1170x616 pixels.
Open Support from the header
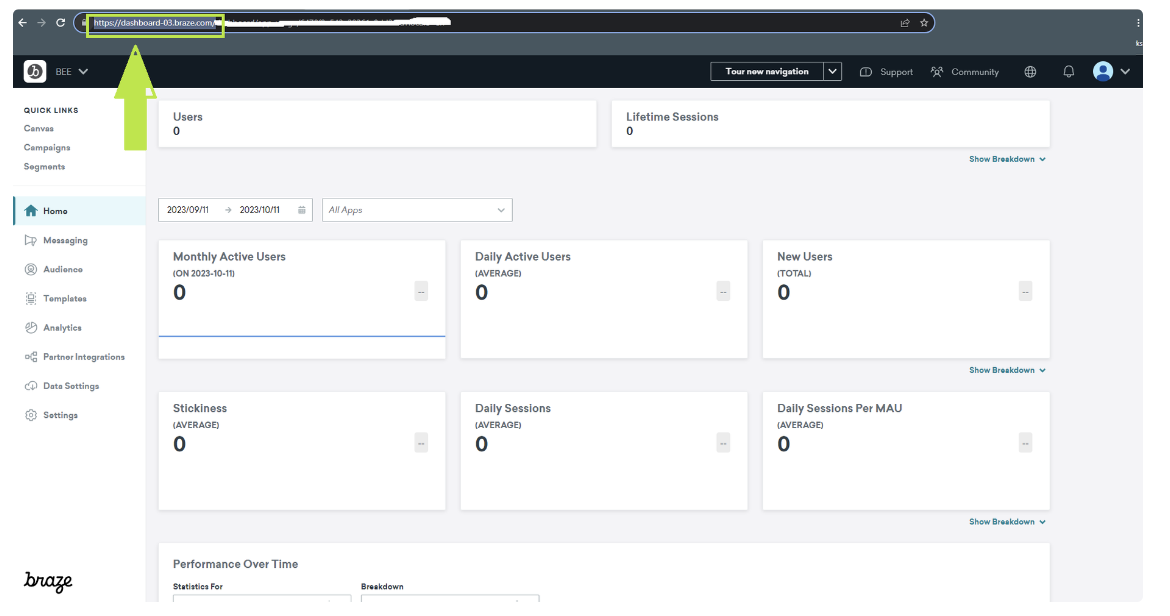click(x=886, y=72)
